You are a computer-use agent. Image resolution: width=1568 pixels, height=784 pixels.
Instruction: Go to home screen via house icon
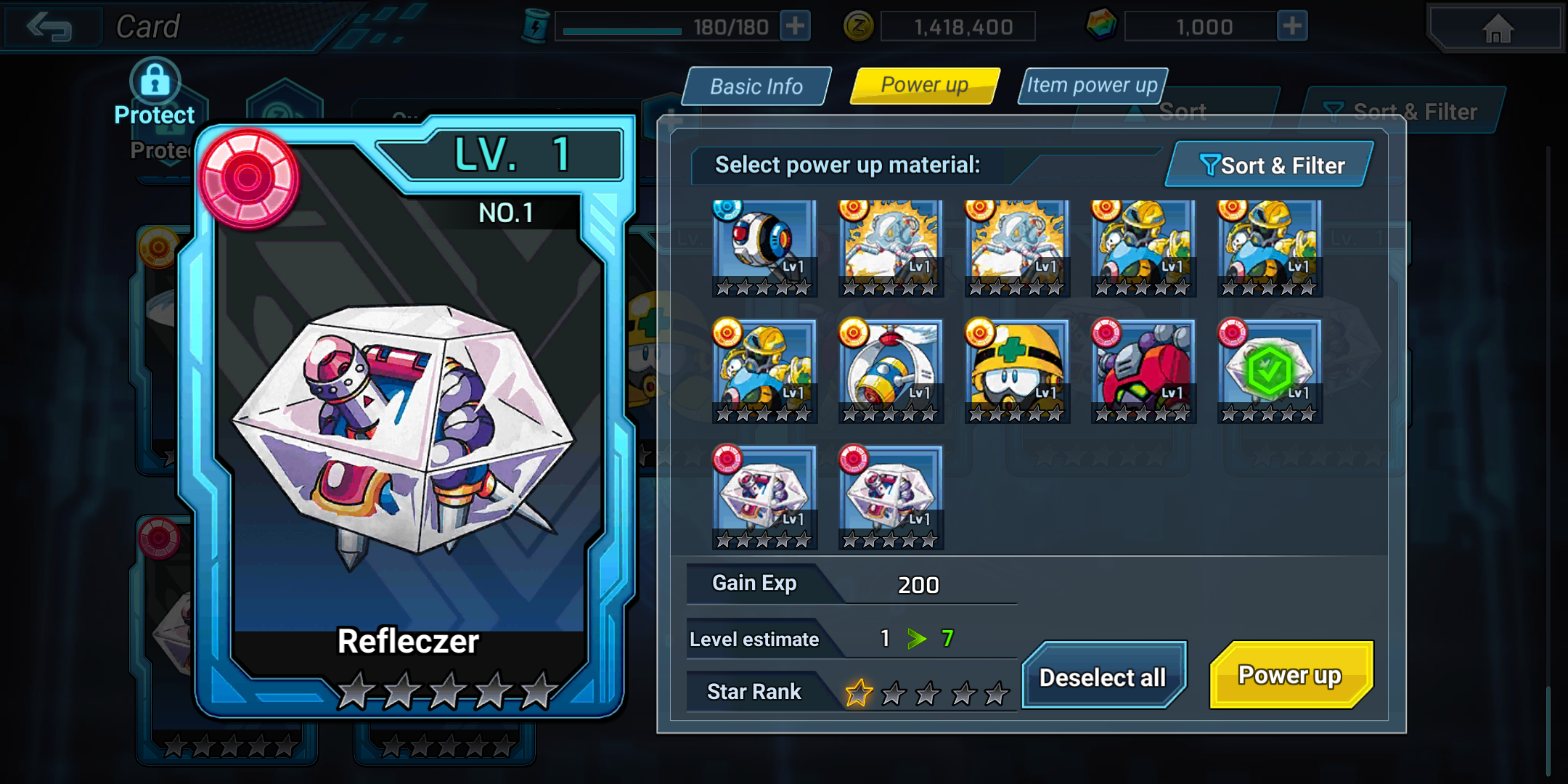click(1497, 28)
